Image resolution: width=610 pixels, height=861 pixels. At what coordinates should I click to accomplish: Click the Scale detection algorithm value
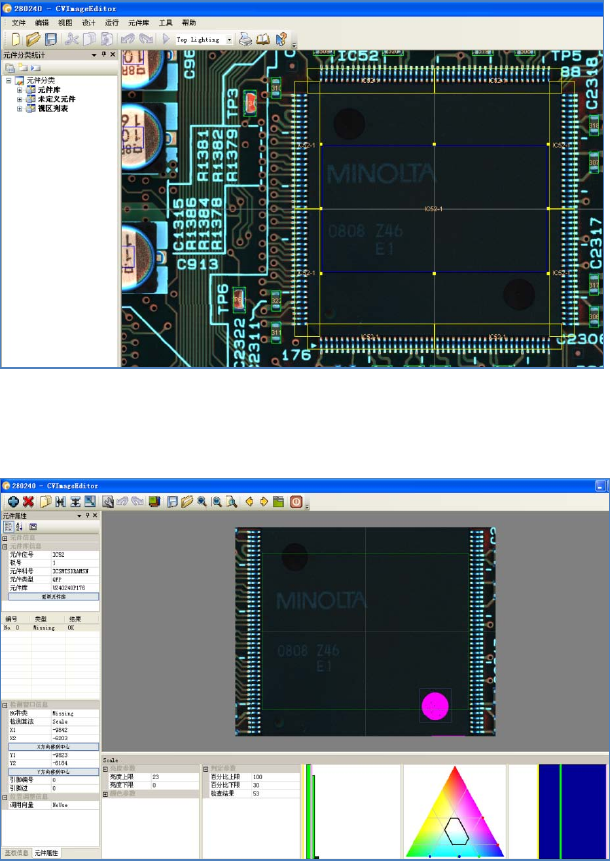coord(75,722)
